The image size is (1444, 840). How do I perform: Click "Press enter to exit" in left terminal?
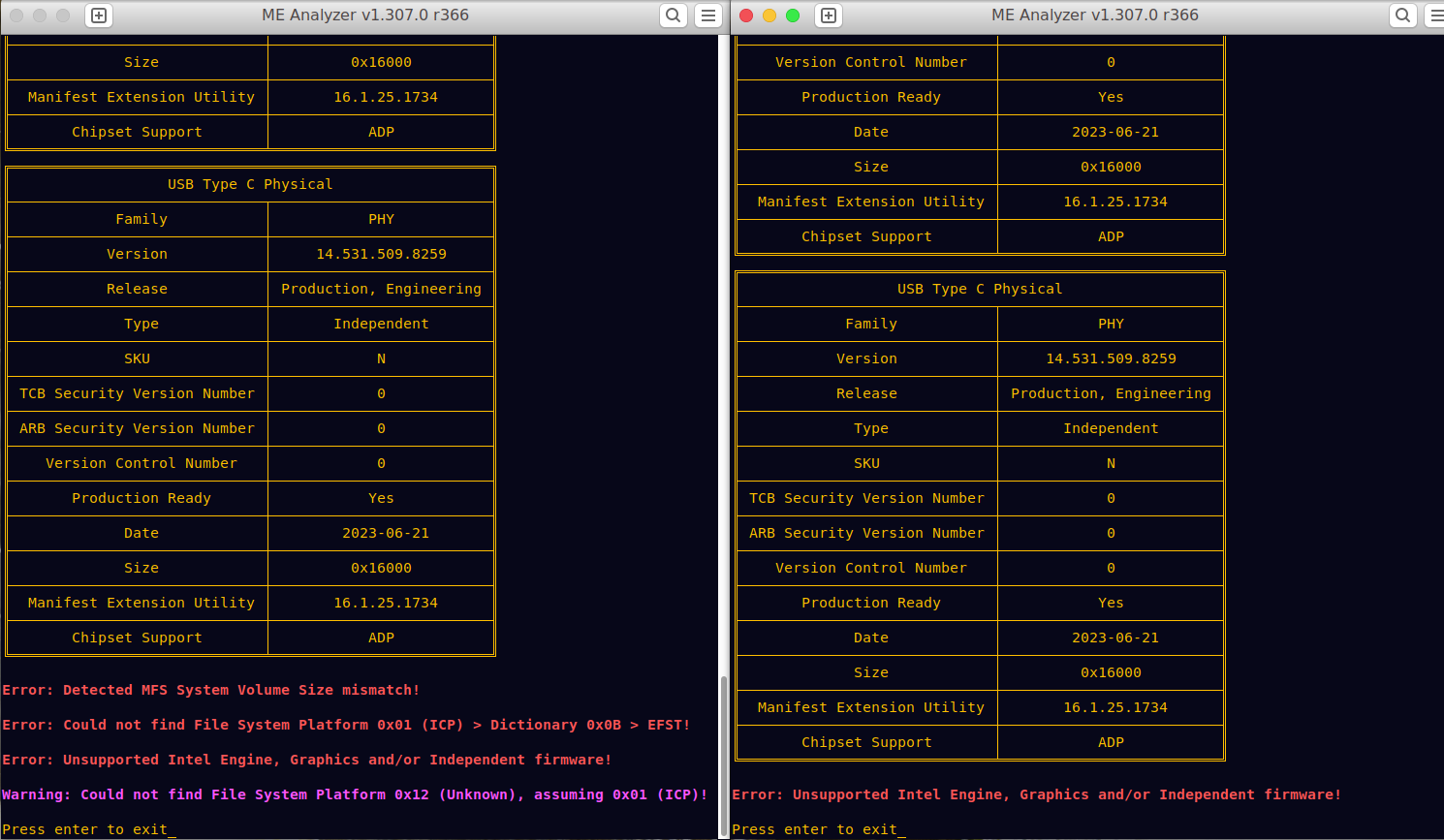pos(85,829)
